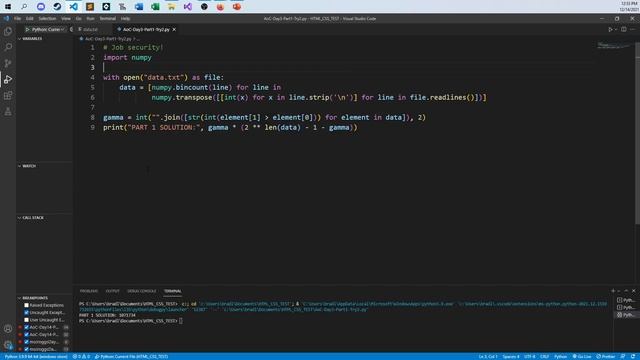Screen dimensions: 640x360
Task: Split the editor to the right
Action: coord(624,29)
